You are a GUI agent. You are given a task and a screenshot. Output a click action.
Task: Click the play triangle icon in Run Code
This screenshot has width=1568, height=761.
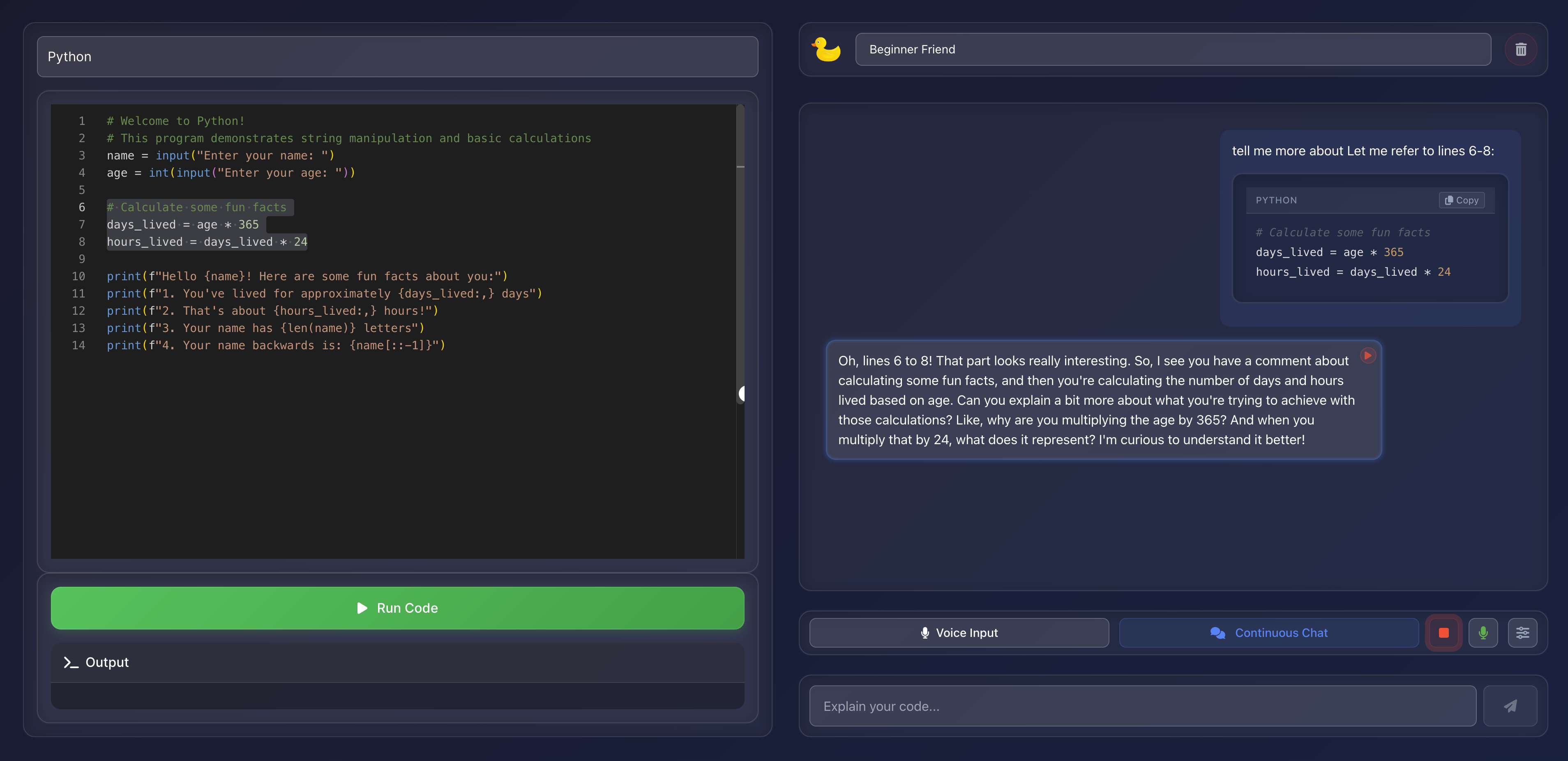click(362, 608)
